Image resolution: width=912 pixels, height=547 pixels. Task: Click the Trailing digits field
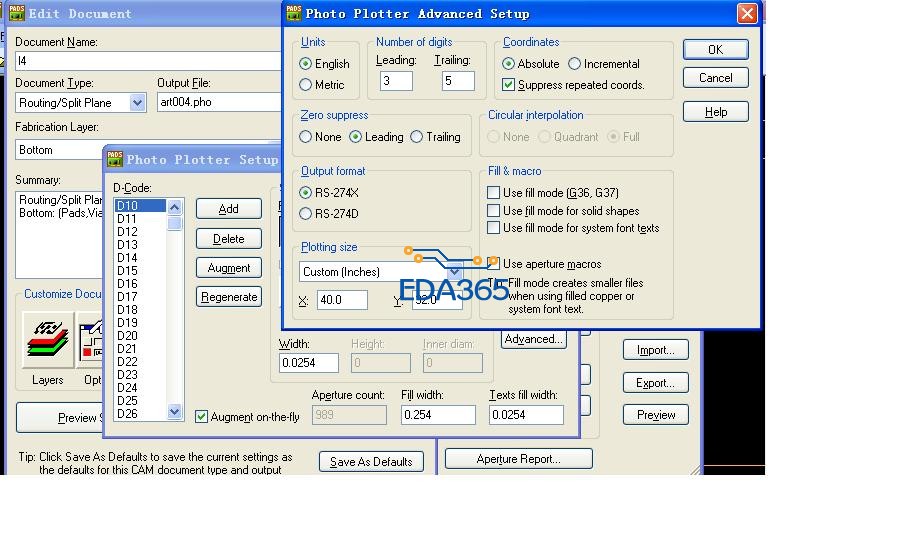tap(458, 80)
